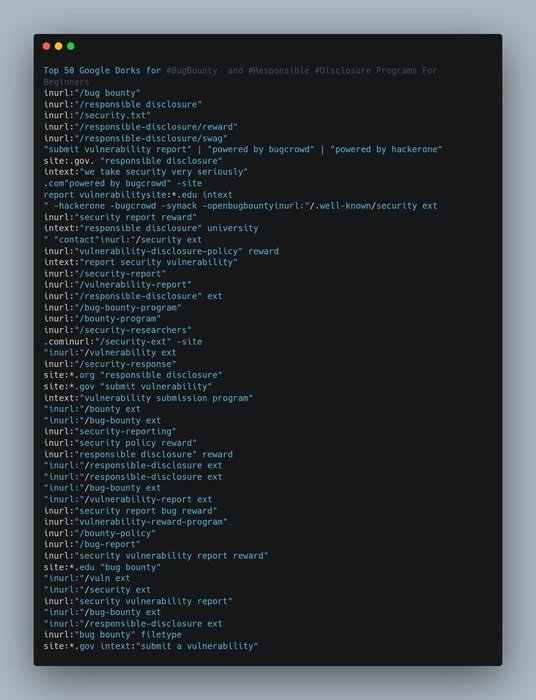The width and height of the screenshot is (536, 700).
Task: Click the heading 'Top 50 Google Dorks for'
Action: (102, 71)
